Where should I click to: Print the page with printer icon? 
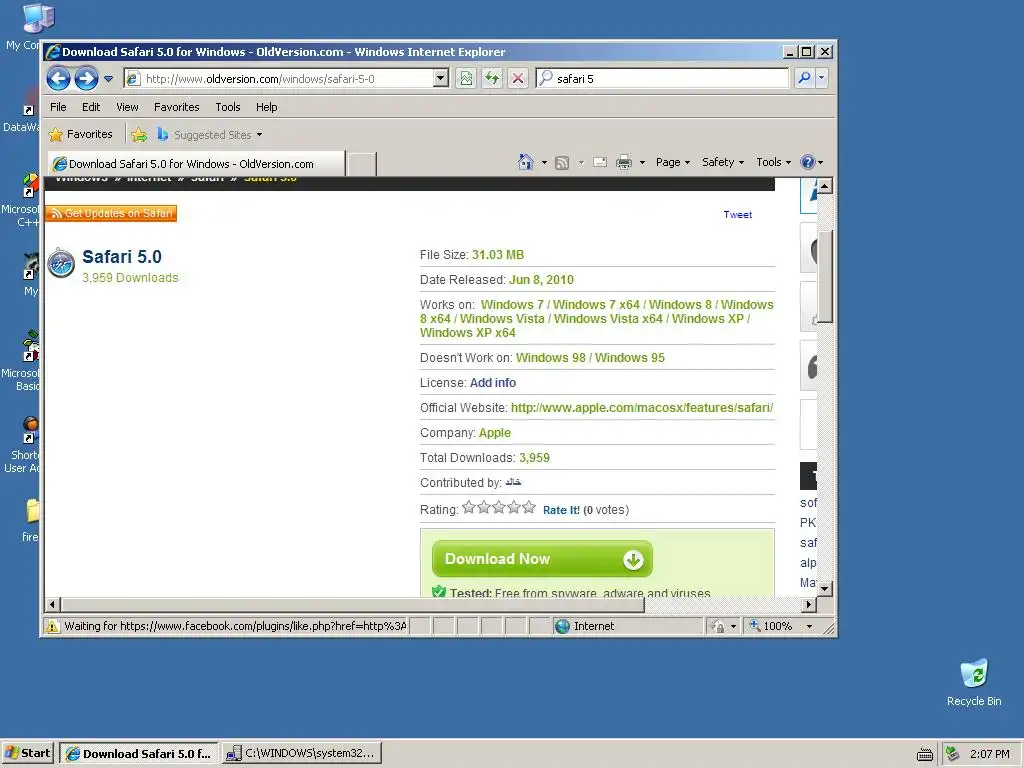(x=624, y=163)
